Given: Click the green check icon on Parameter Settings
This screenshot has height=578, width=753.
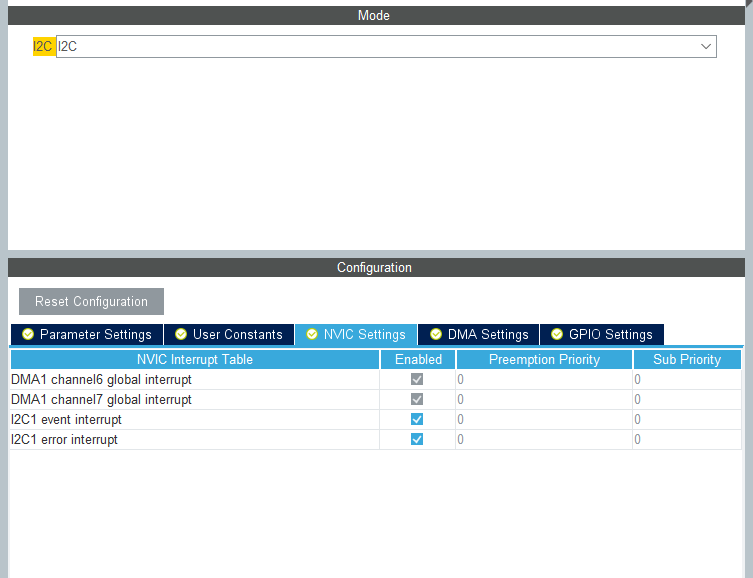Looking at the screenshot, I should pos(28,334).
